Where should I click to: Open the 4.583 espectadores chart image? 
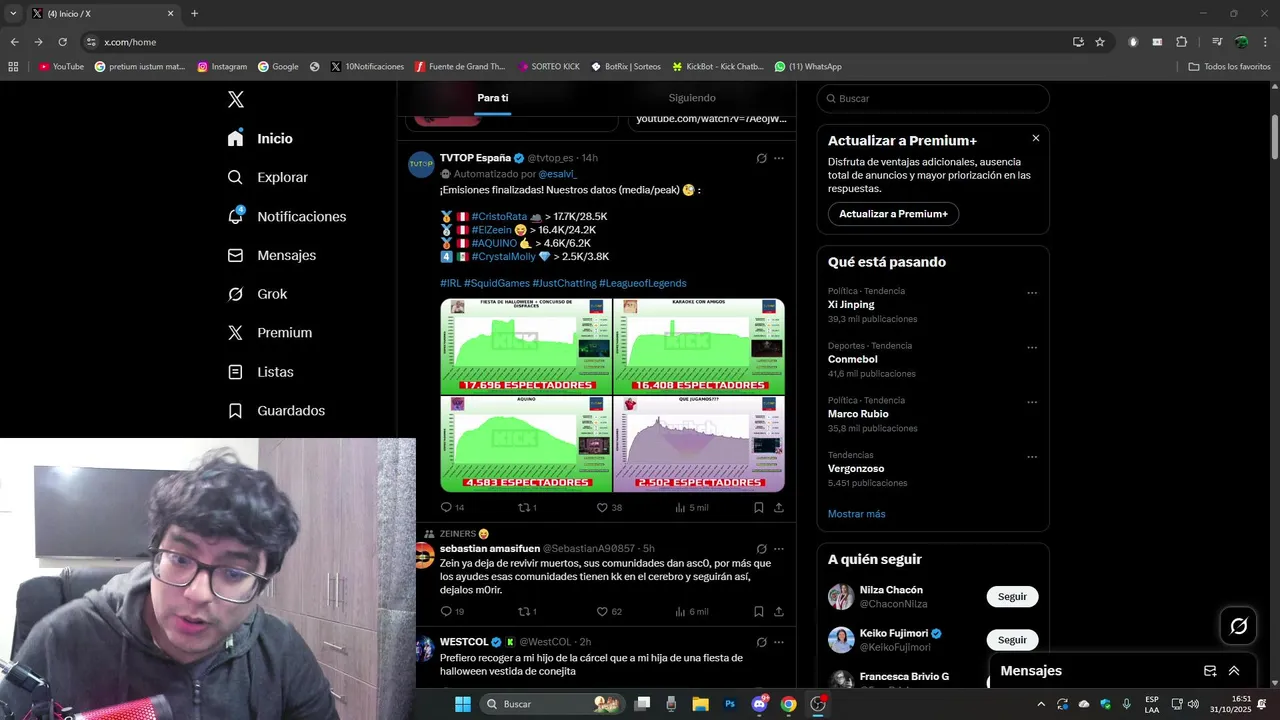(526, 444)
